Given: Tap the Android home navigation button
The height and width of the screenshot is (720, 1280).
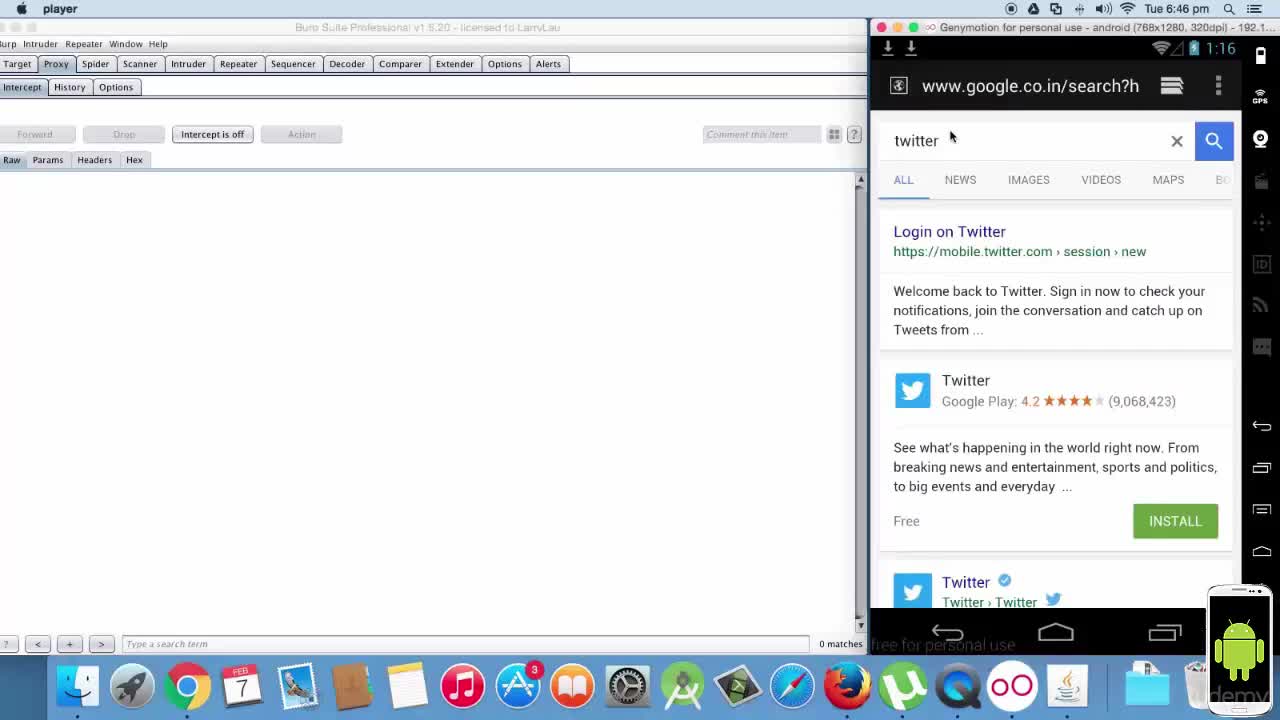Looking at the screenshot, I should coord(1056,632).
